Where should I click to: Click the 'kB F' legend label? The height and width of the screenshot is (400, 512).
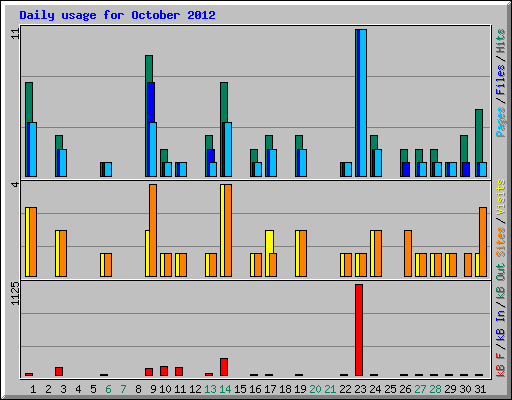[501, 365]
